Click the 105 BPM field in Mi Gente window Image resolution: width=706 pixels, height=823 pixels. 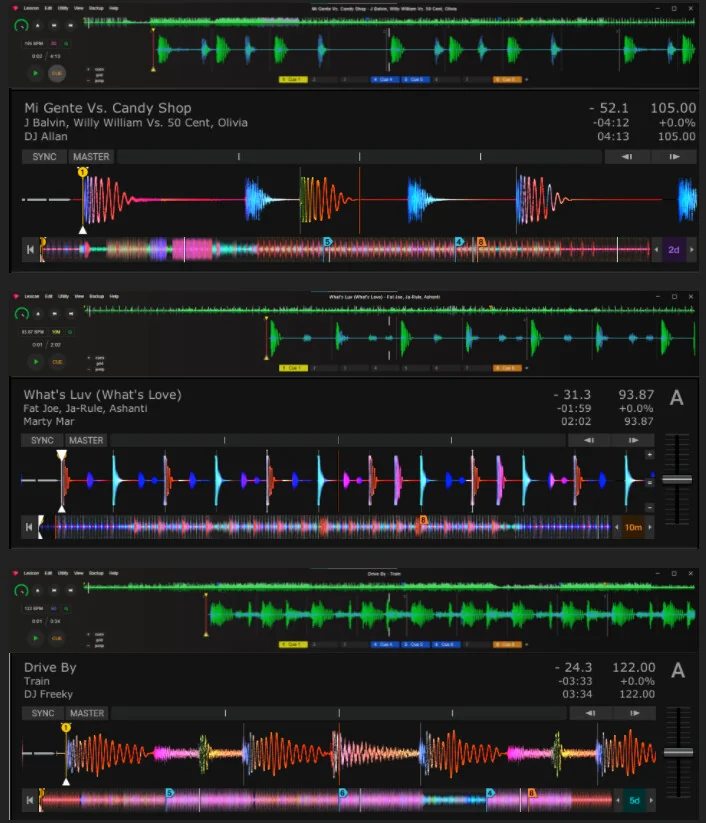click(x=34, y=44)
